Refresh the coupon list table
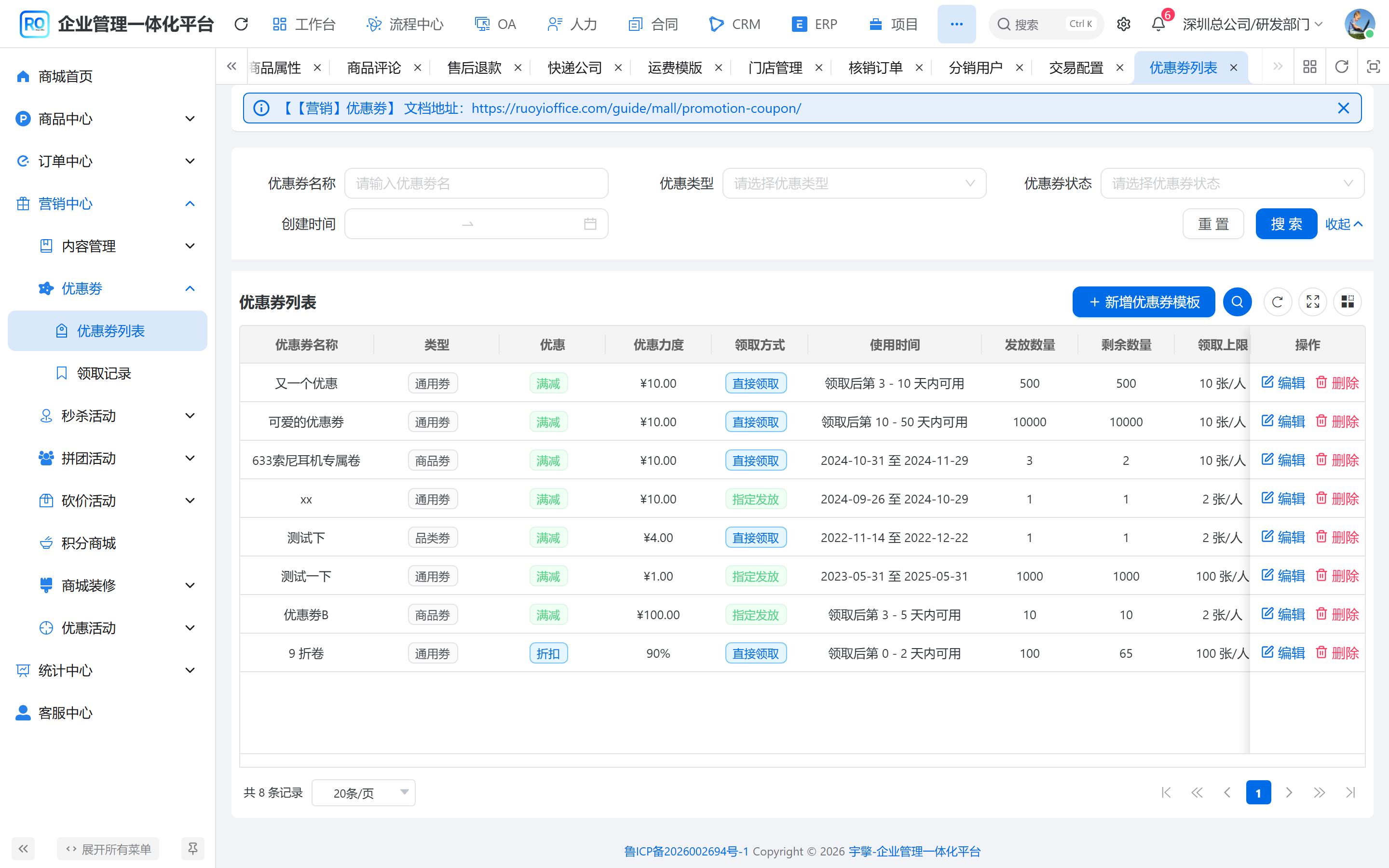The width and height of the screenshot is (1389, 868). [x=1277, y=301]
